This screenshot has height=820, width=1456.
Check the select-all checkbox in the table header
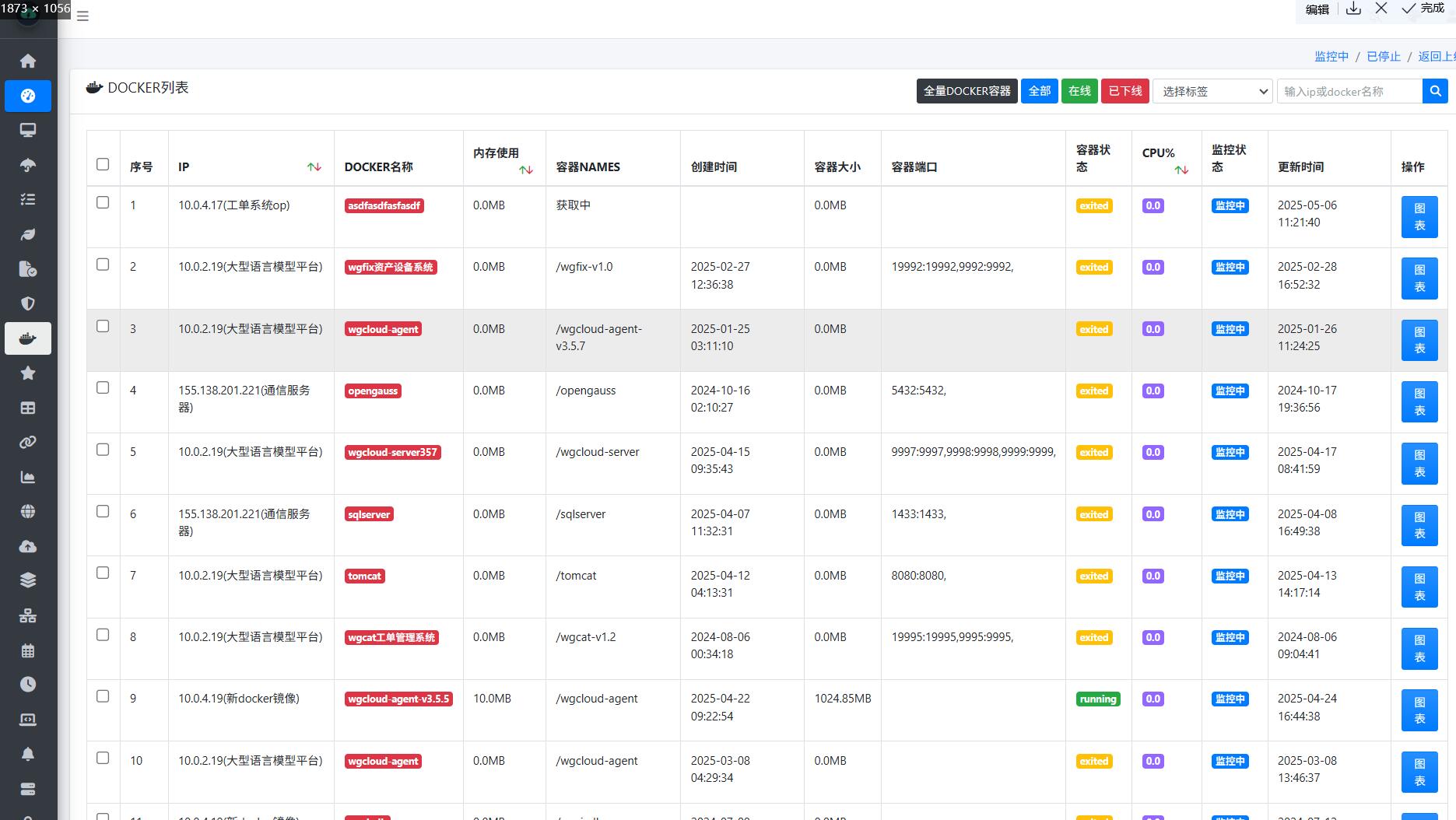click(103, 163)
